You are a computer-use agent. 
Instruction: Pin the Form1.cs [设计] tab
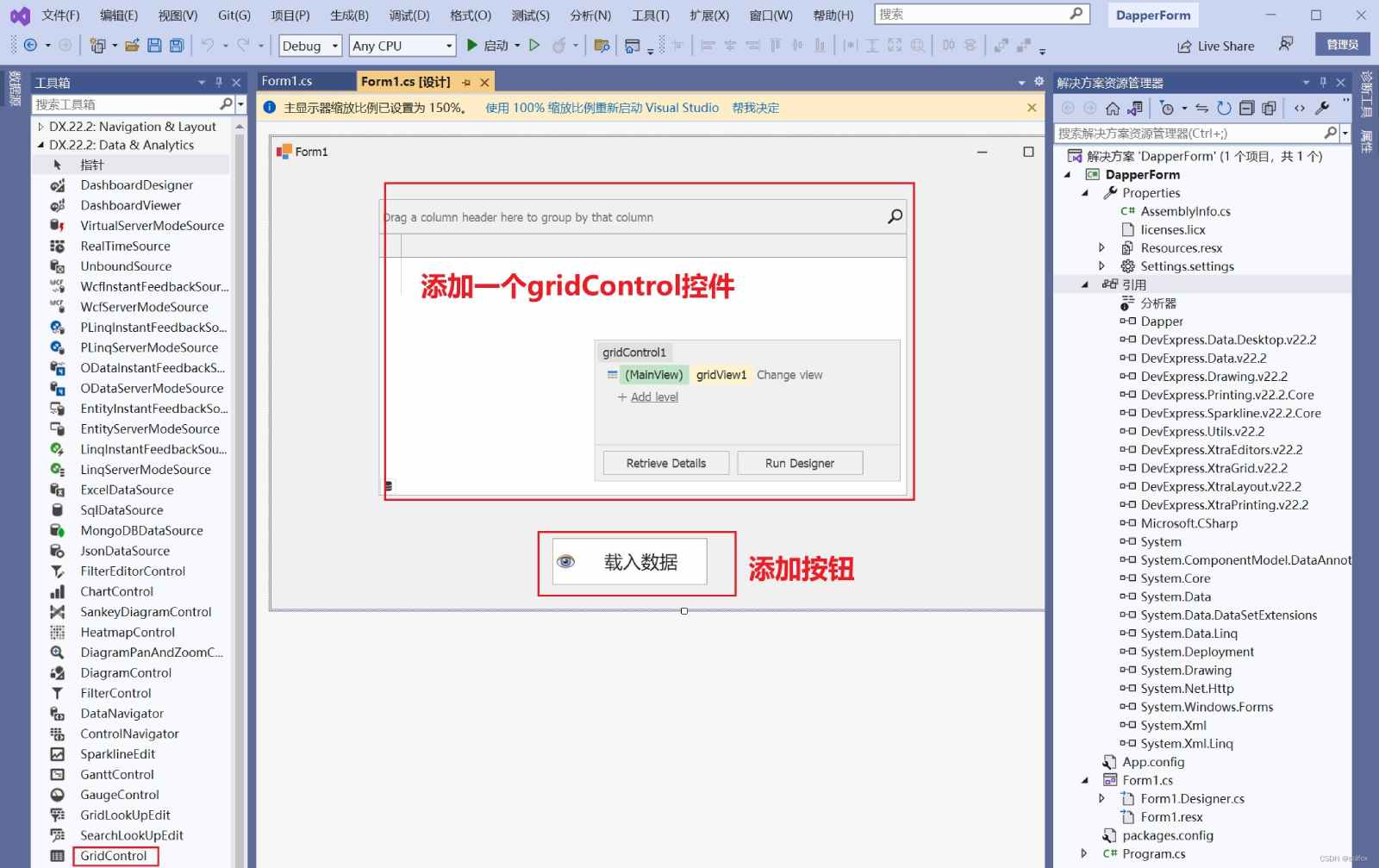pyautogui.click(x=466, y=83)
